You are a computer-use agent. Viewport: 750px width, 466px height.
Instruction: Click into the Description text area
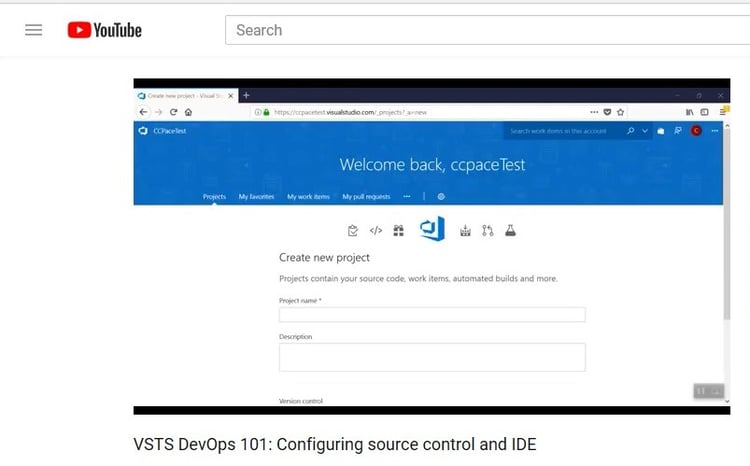pyautogui.click(x=432, y=357)
